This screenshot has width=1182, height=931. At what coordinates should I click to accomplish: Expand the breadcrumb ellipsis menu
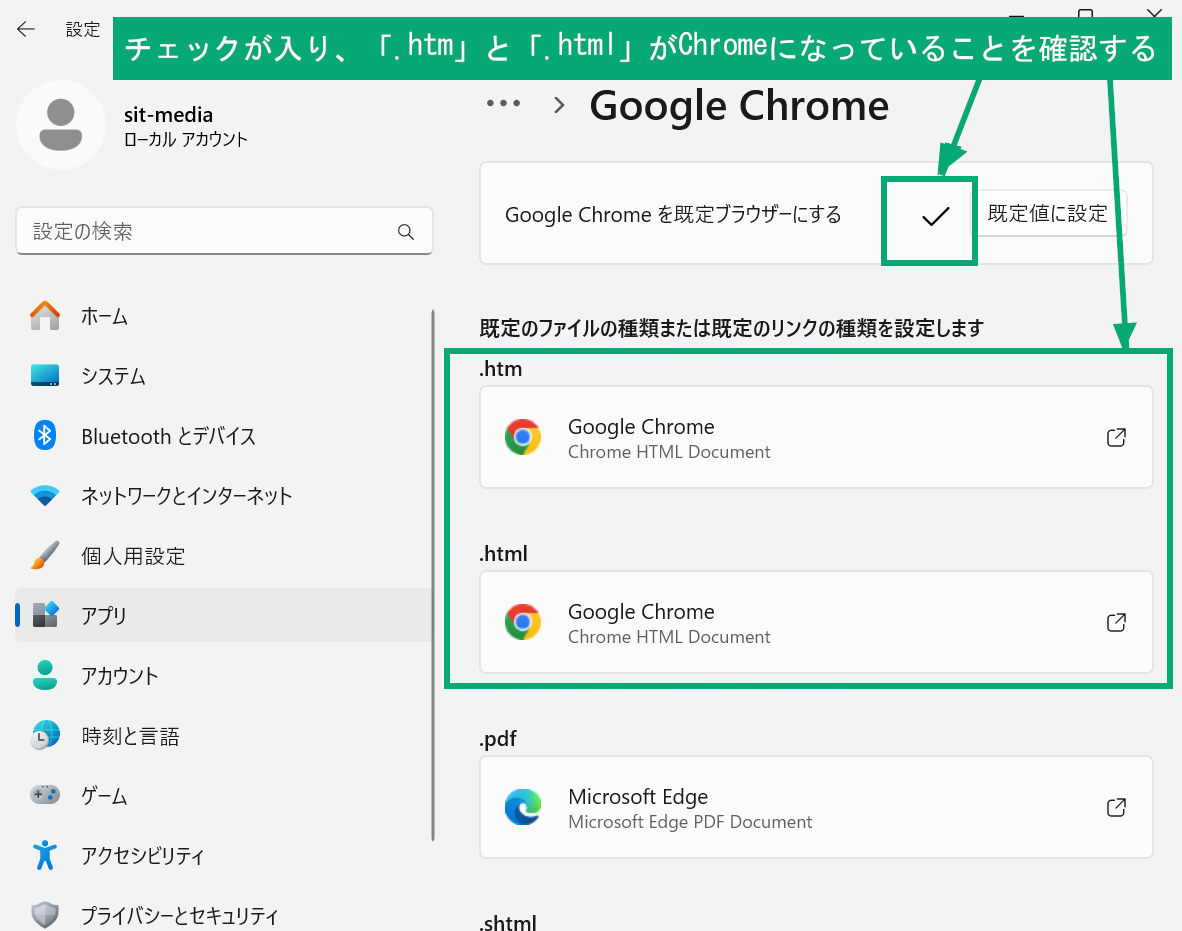click(504, 103)
